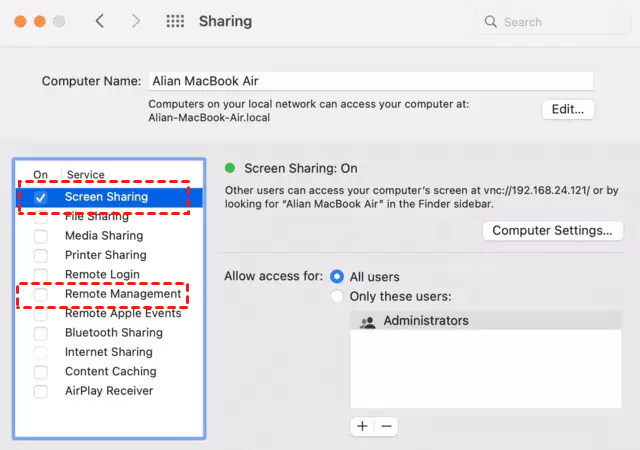640x450 pixels.
Task: Open the show-all grid icon
Action: point(175,21)
